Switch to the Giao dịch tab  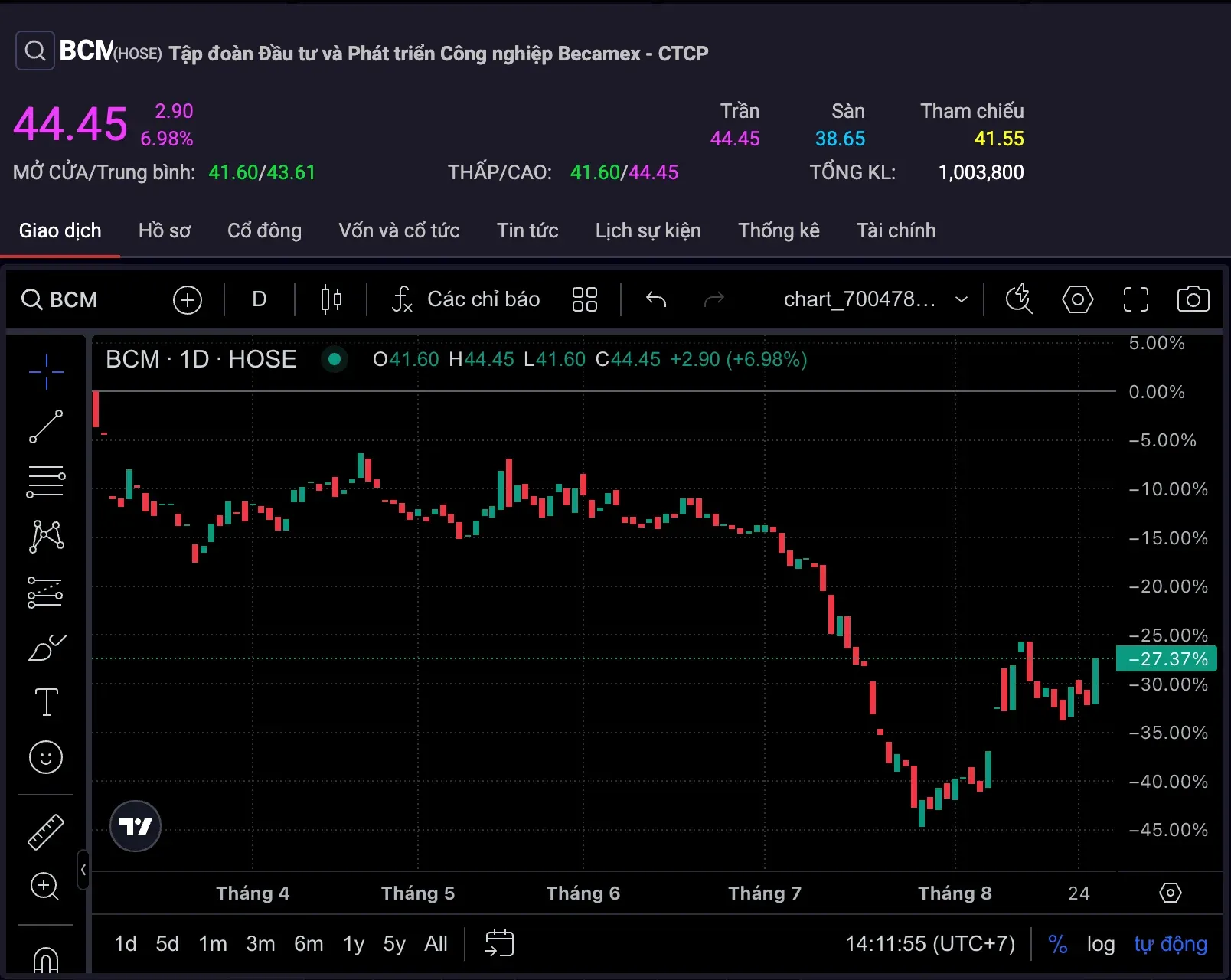coord(60,230)
